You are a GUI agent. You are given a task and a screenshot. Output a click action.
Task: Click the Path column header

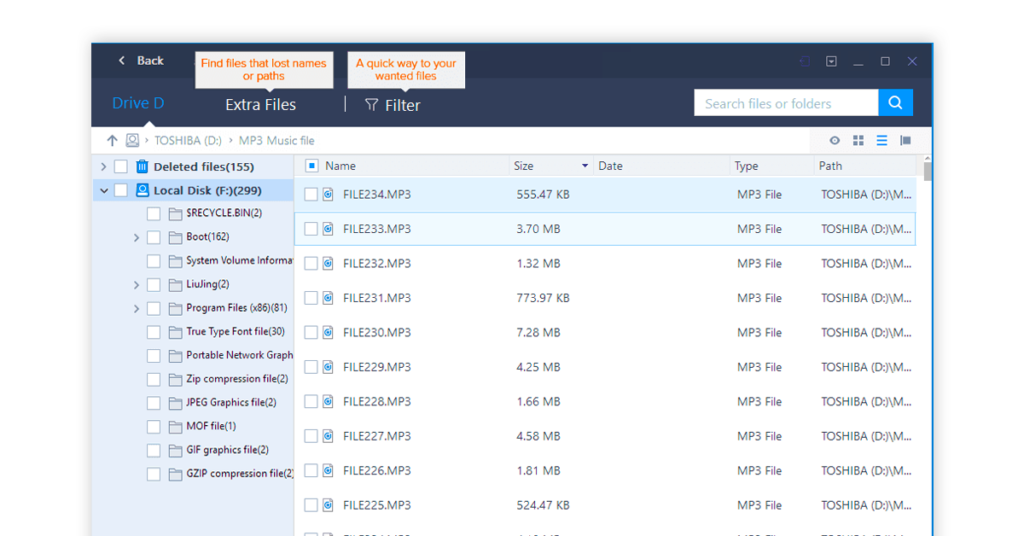830,166
